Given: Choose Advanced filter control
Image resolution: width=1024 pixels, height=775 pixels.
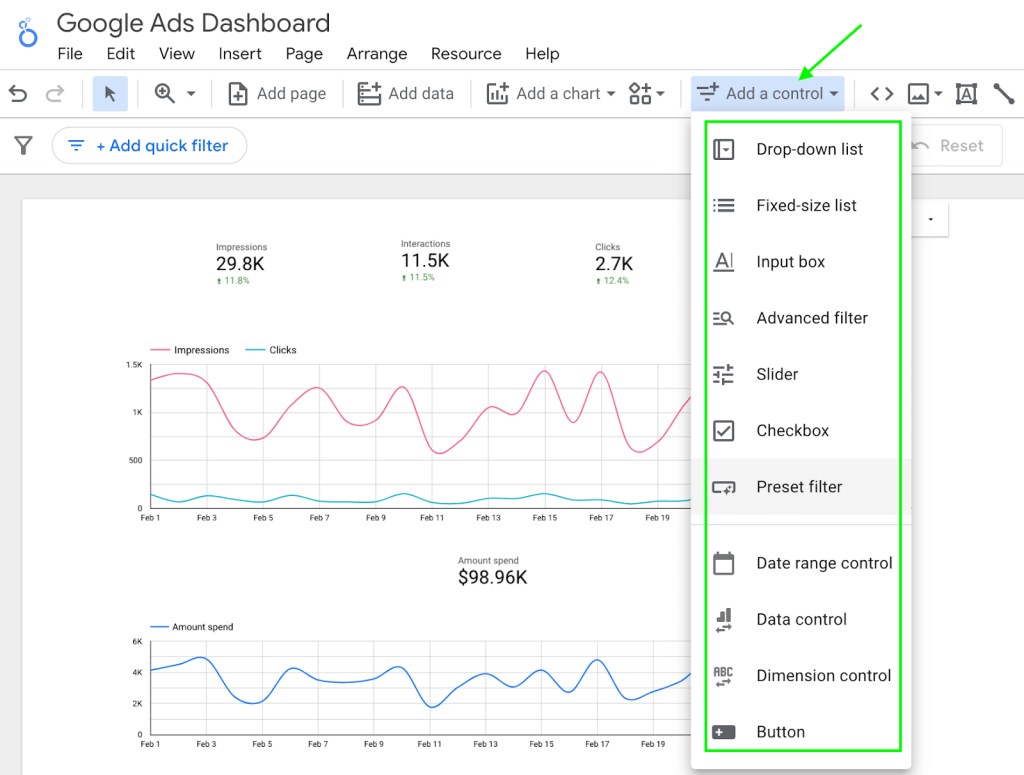Looking at the screenshot, I should 803,318.
